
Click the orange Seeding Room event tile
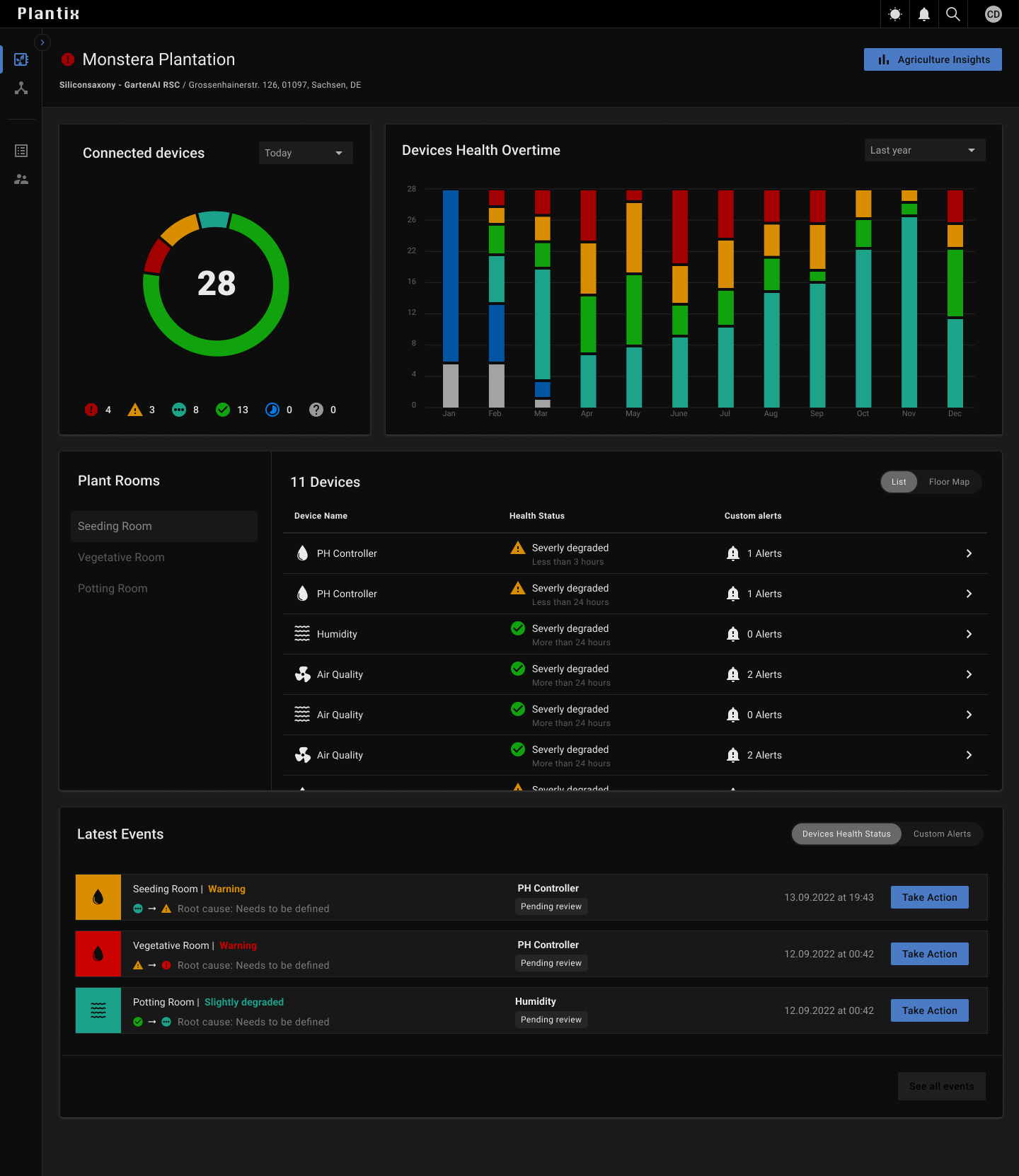[98, 897]
